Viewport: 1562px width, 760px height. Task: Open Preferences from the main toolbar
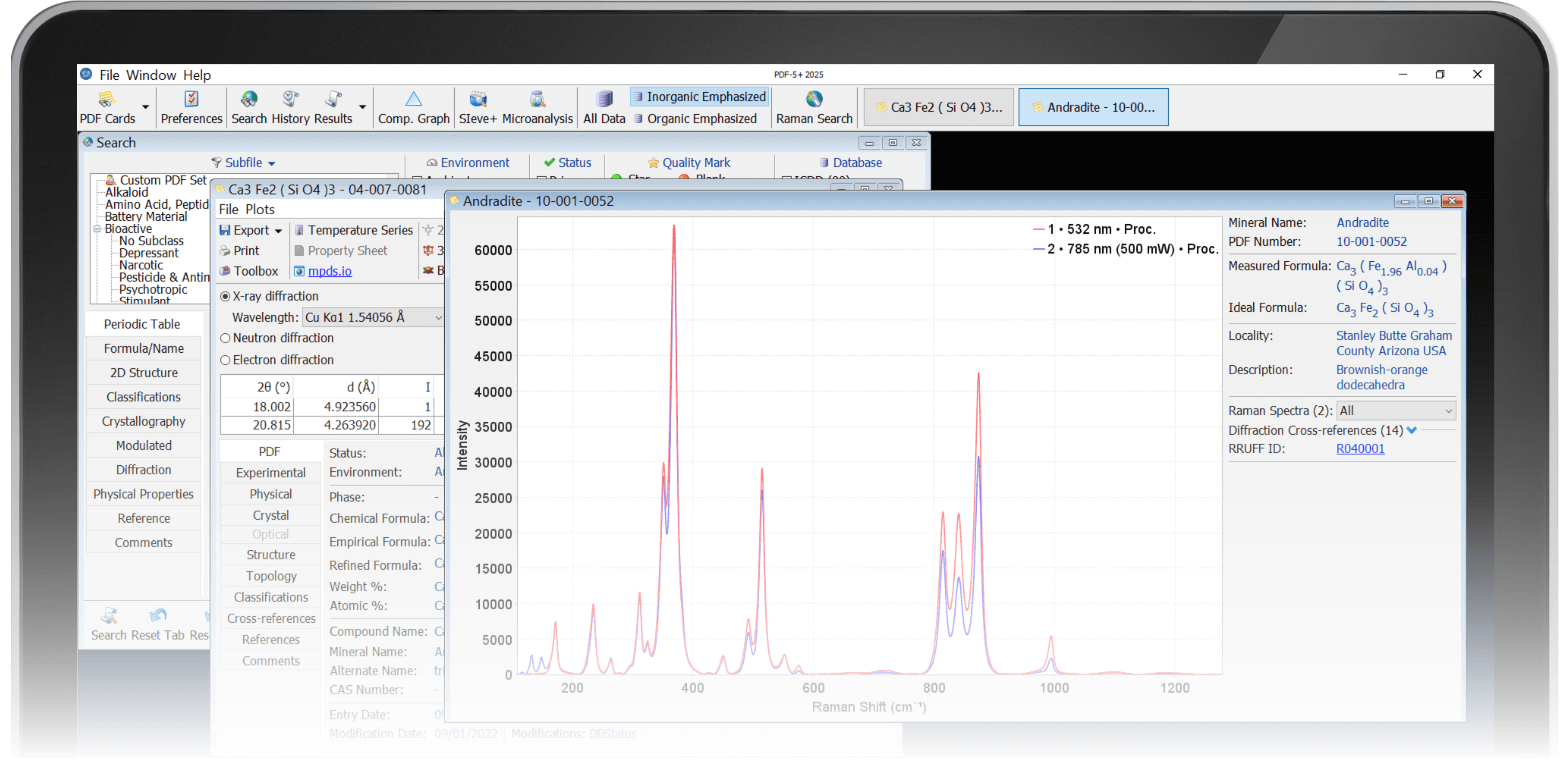pyautogui.click(x=191, y=99)
